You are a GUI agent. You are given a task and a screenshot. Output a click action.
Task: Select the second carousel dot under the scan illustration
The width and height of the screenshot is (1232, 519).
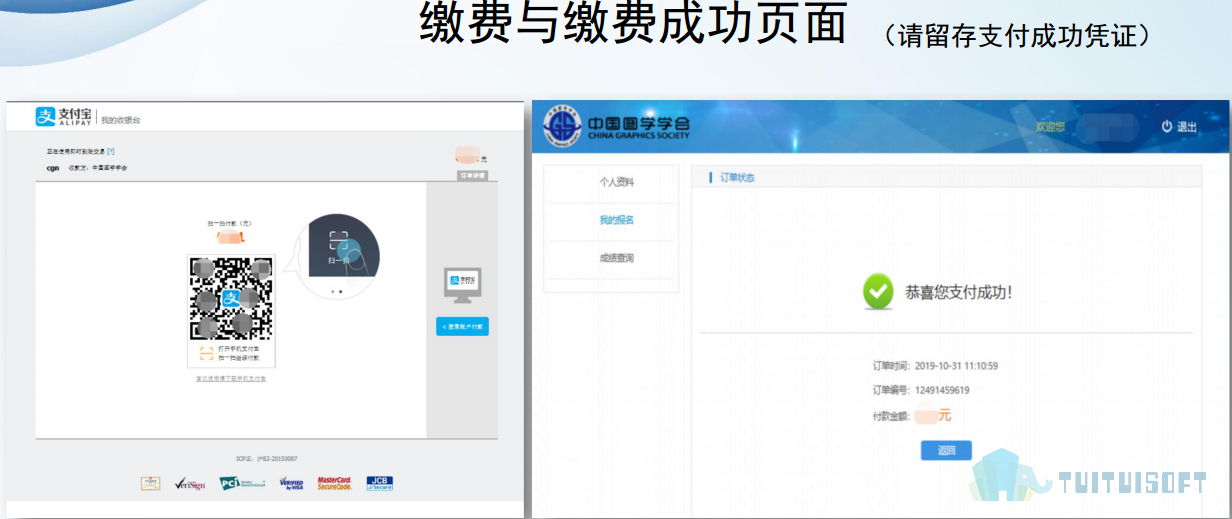(341, 292)
